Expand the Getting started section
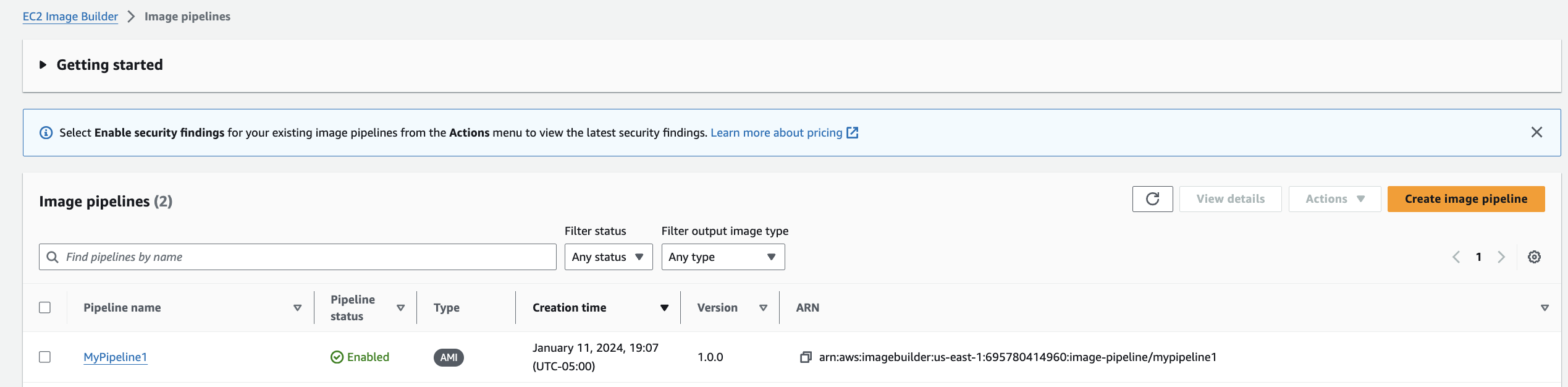1568x387 pixels. [x=43, y=65]
